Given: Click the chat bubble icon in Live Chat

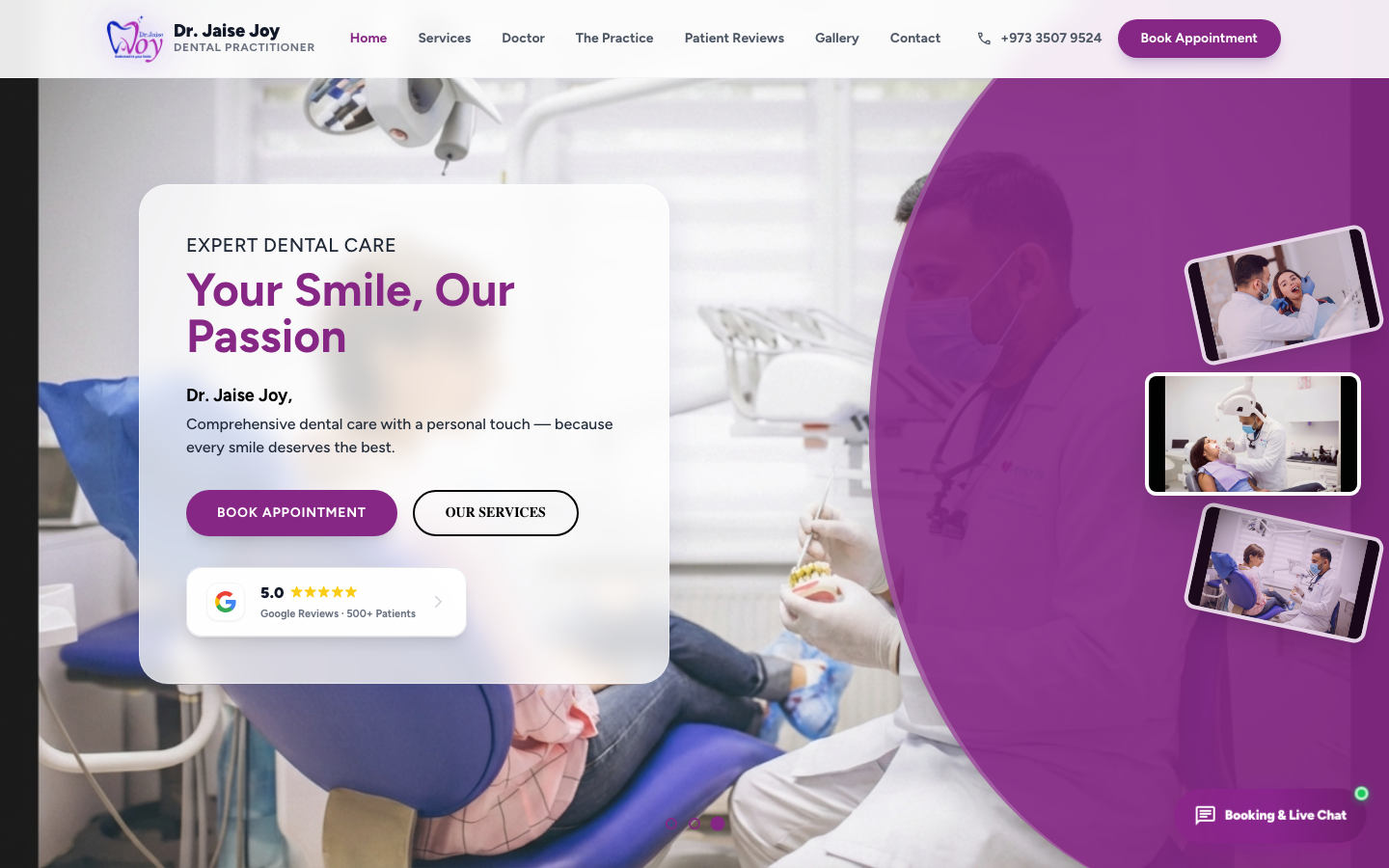Looking at the screenshot, I should (x=1205, y=816).
